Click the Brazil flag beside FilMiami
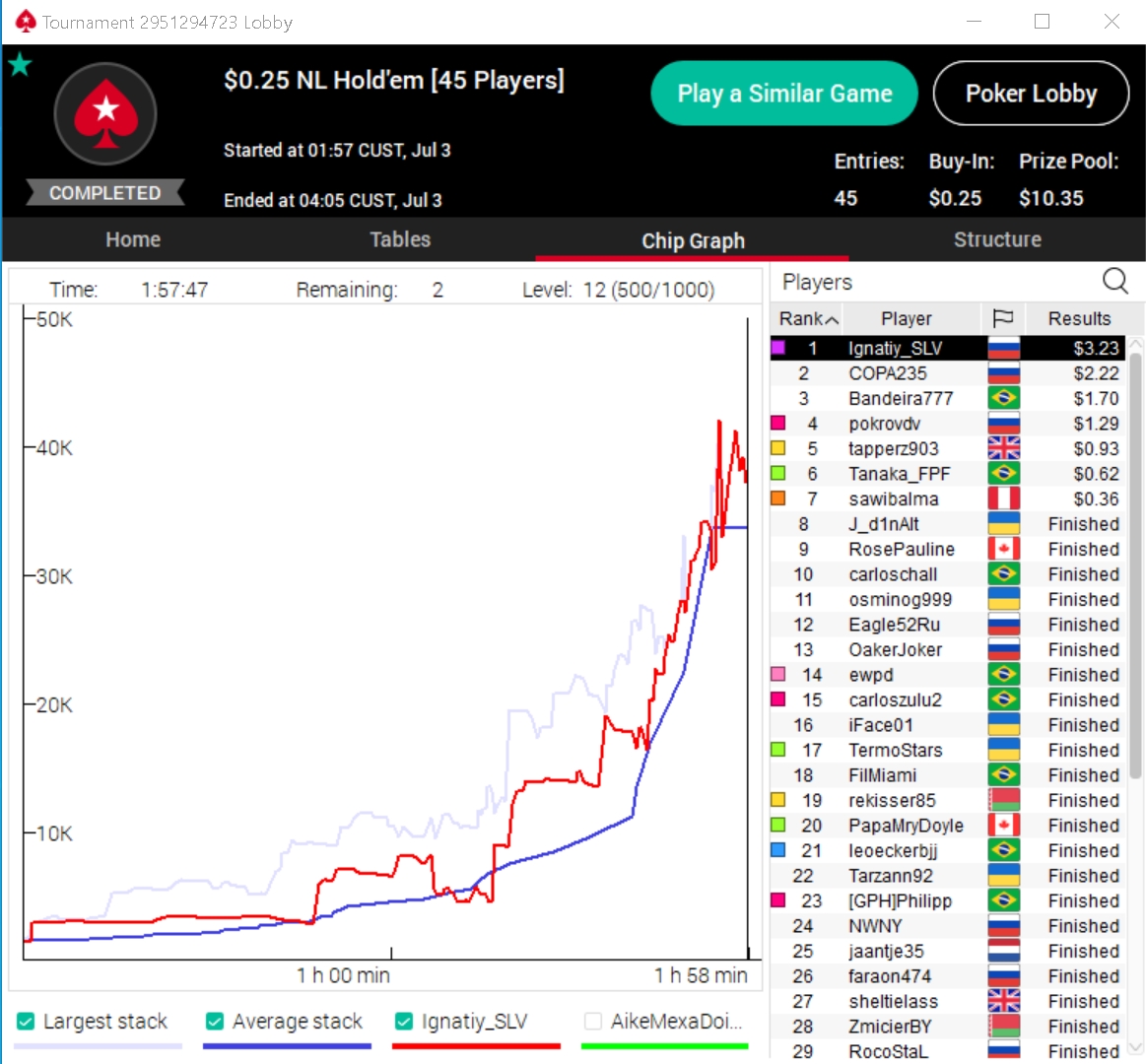Viewport: 1146px width, 1064px height. pos(1003,775)
